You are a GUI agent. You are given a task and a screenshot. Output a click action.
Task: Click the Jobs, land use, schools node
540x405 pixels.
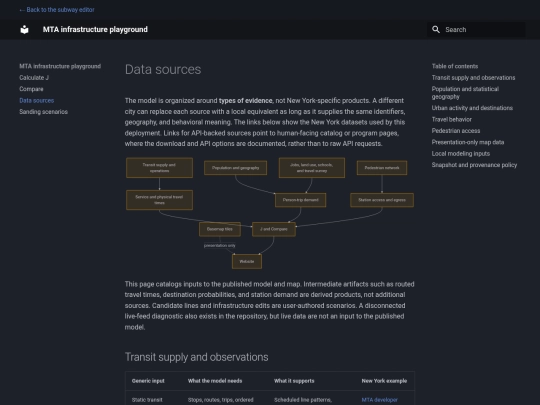point(312,168)
